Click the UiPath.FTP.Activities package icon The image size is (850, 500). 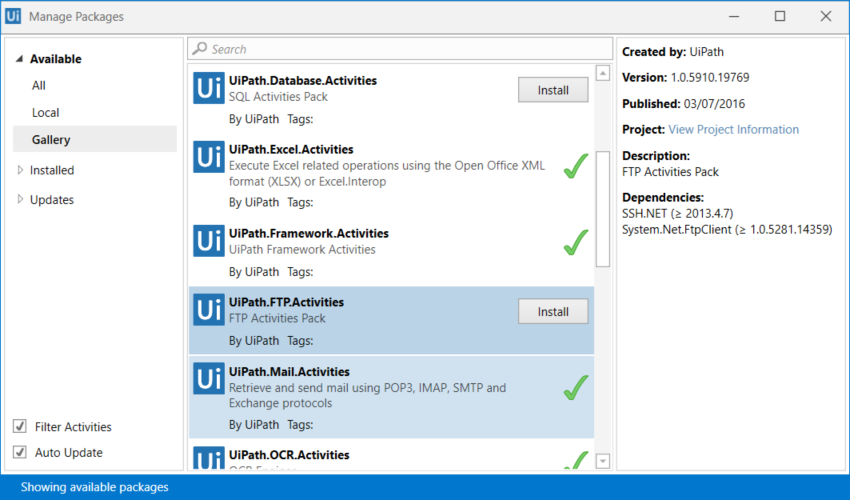coord(209,310)
